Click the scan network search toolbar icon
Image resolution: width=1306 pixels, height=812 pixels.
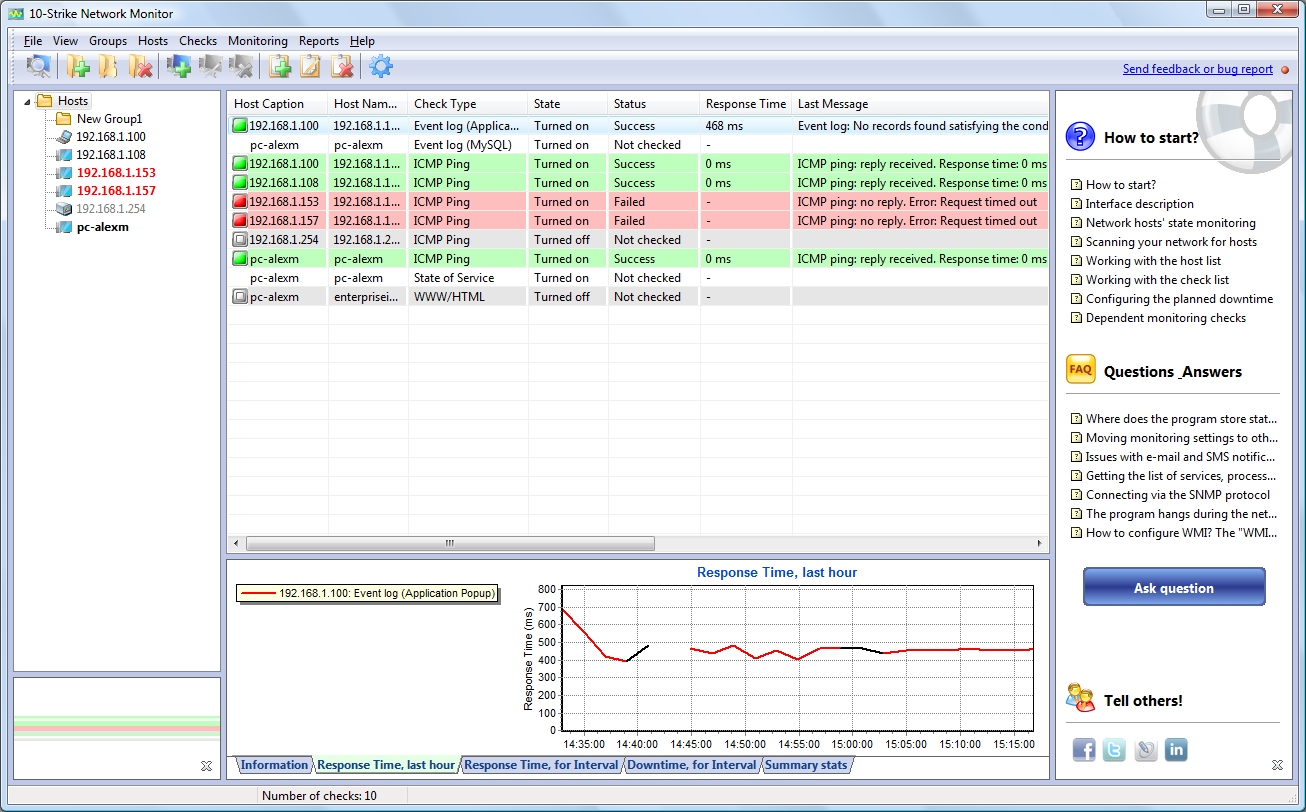38,67
